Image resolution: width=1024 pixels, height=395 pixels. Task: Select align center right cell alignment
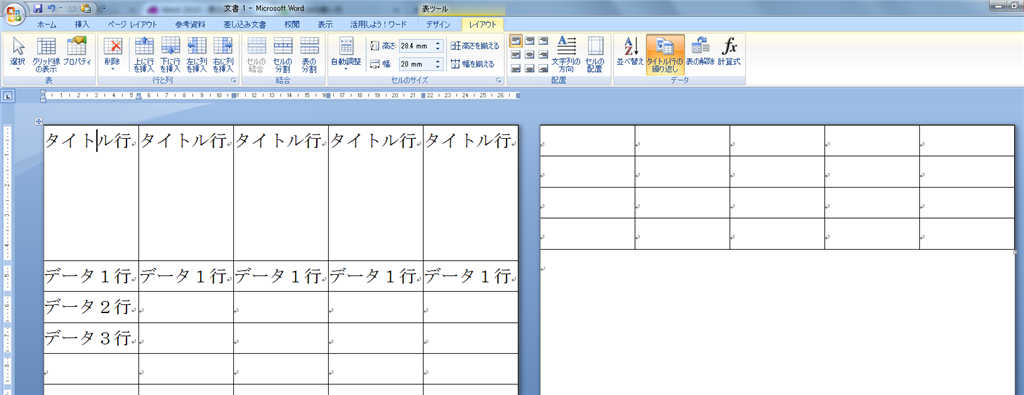[x=543, y=55]
